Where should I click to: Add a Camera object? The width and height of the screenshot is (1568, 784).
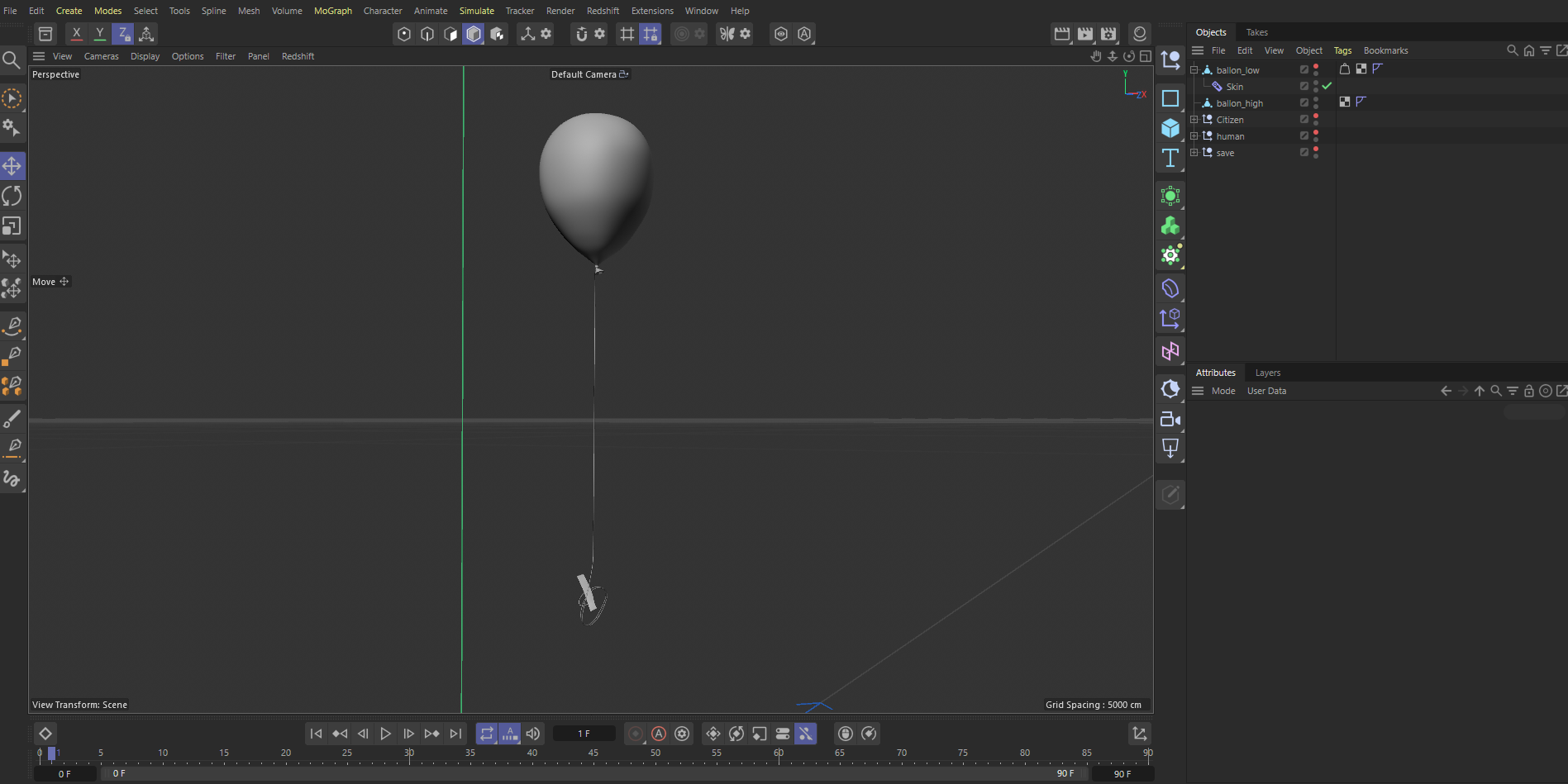(1170, 420)
